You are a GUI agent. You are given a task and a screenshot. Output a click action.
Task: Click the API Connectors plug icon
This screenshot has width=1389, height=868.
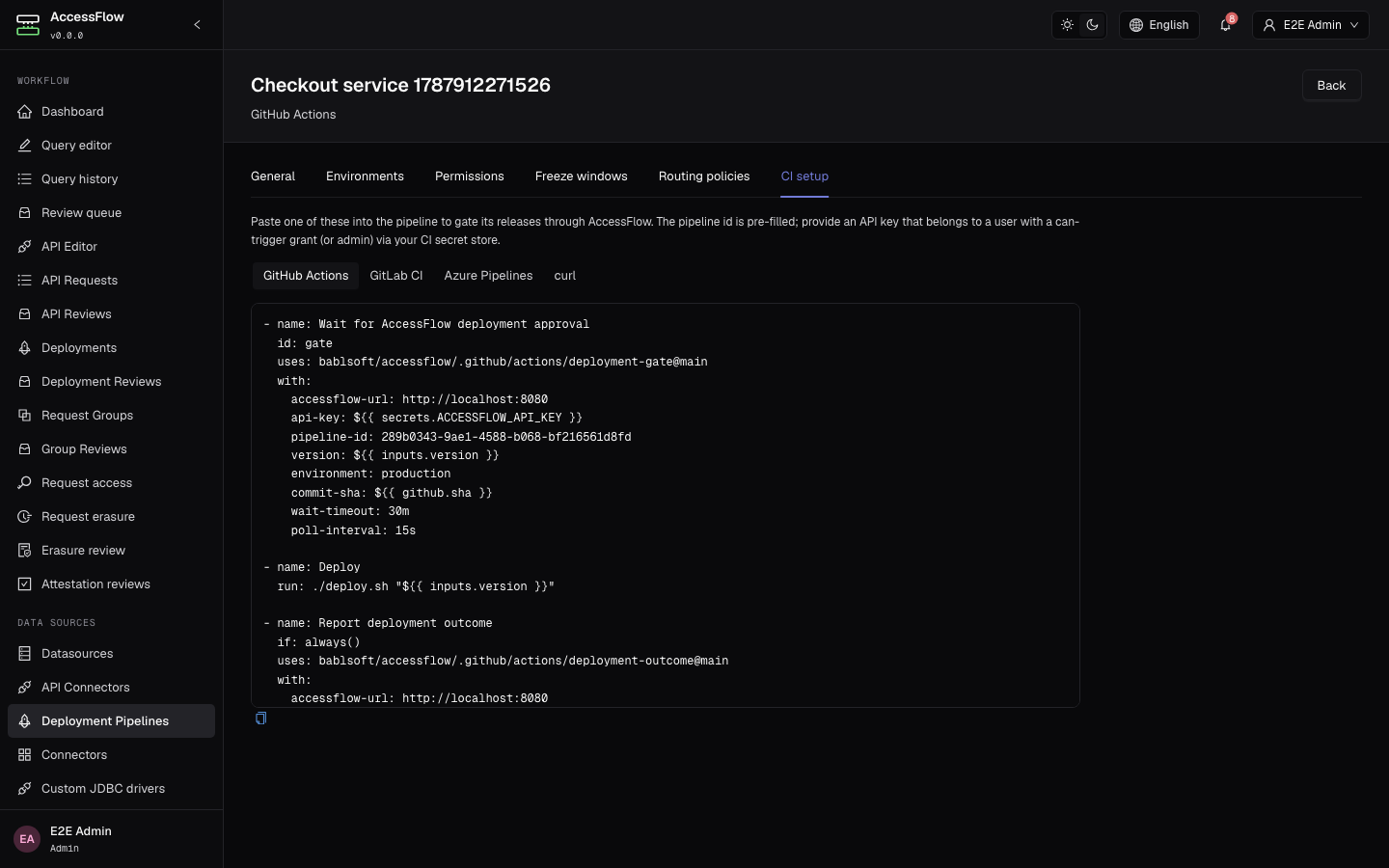pyautogui.click(x=25, y=688)
